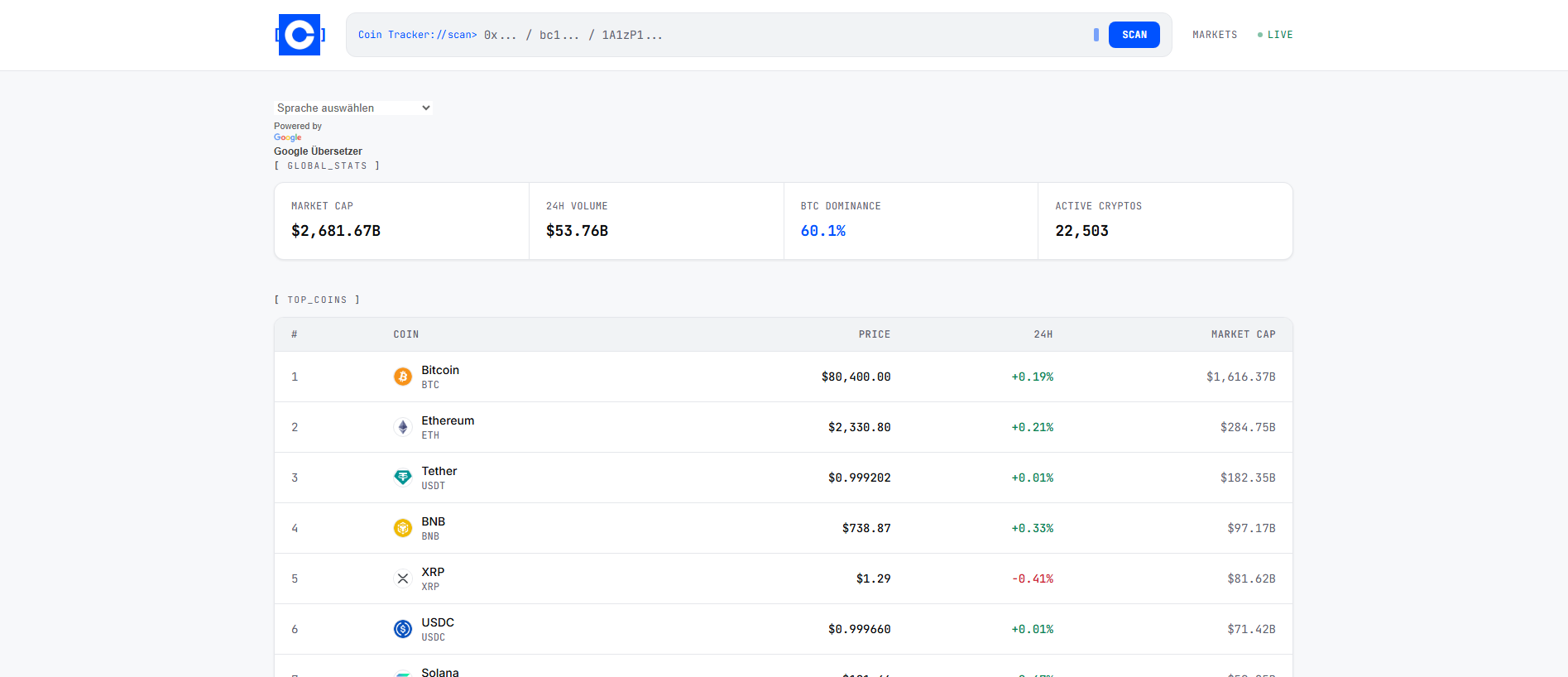Click the GLOBAL_STATS section label
Image resolution: width=1568 pixels, height=677 pixels.
coord(327,166)
